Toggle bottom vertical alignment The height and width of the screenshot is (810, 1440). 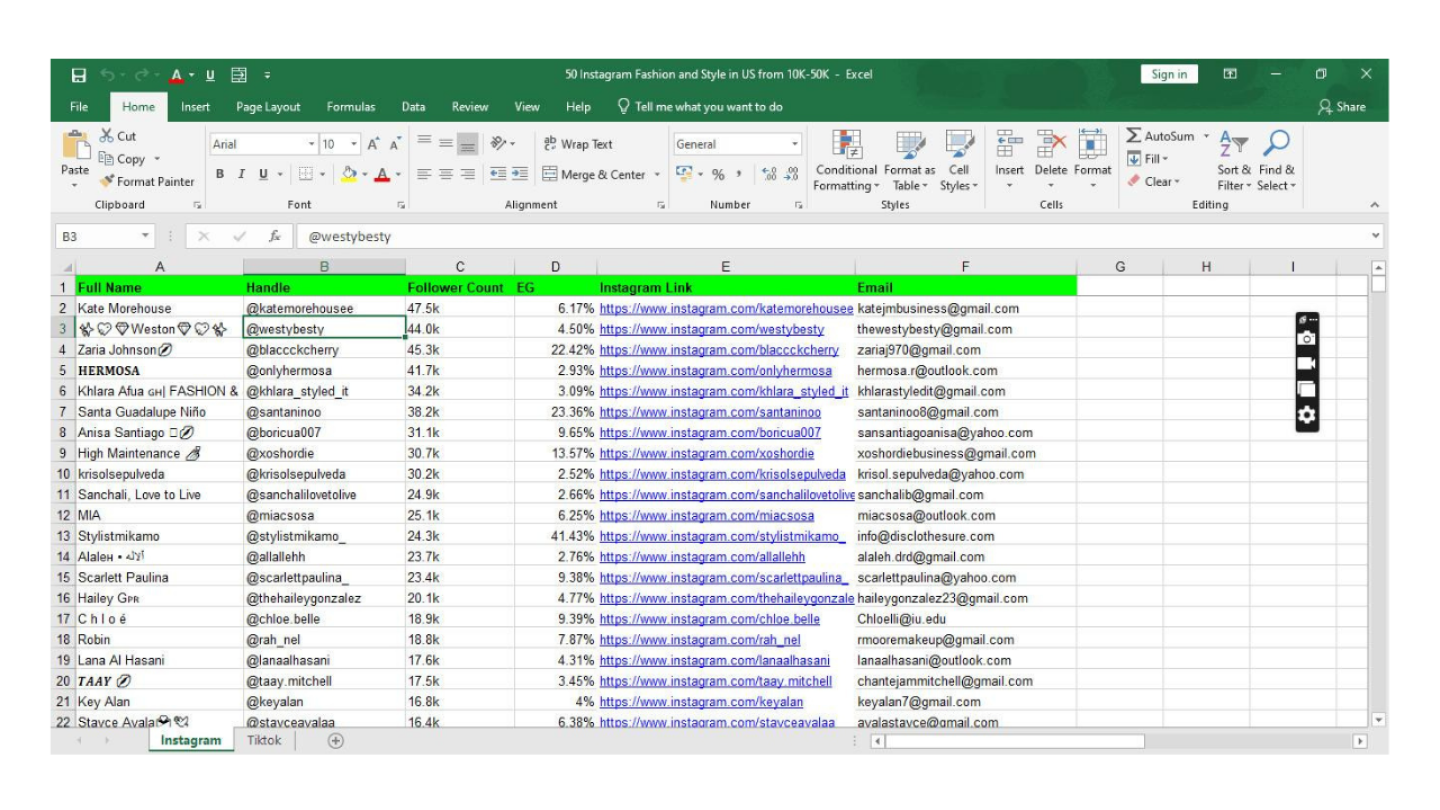coord(468,144)
